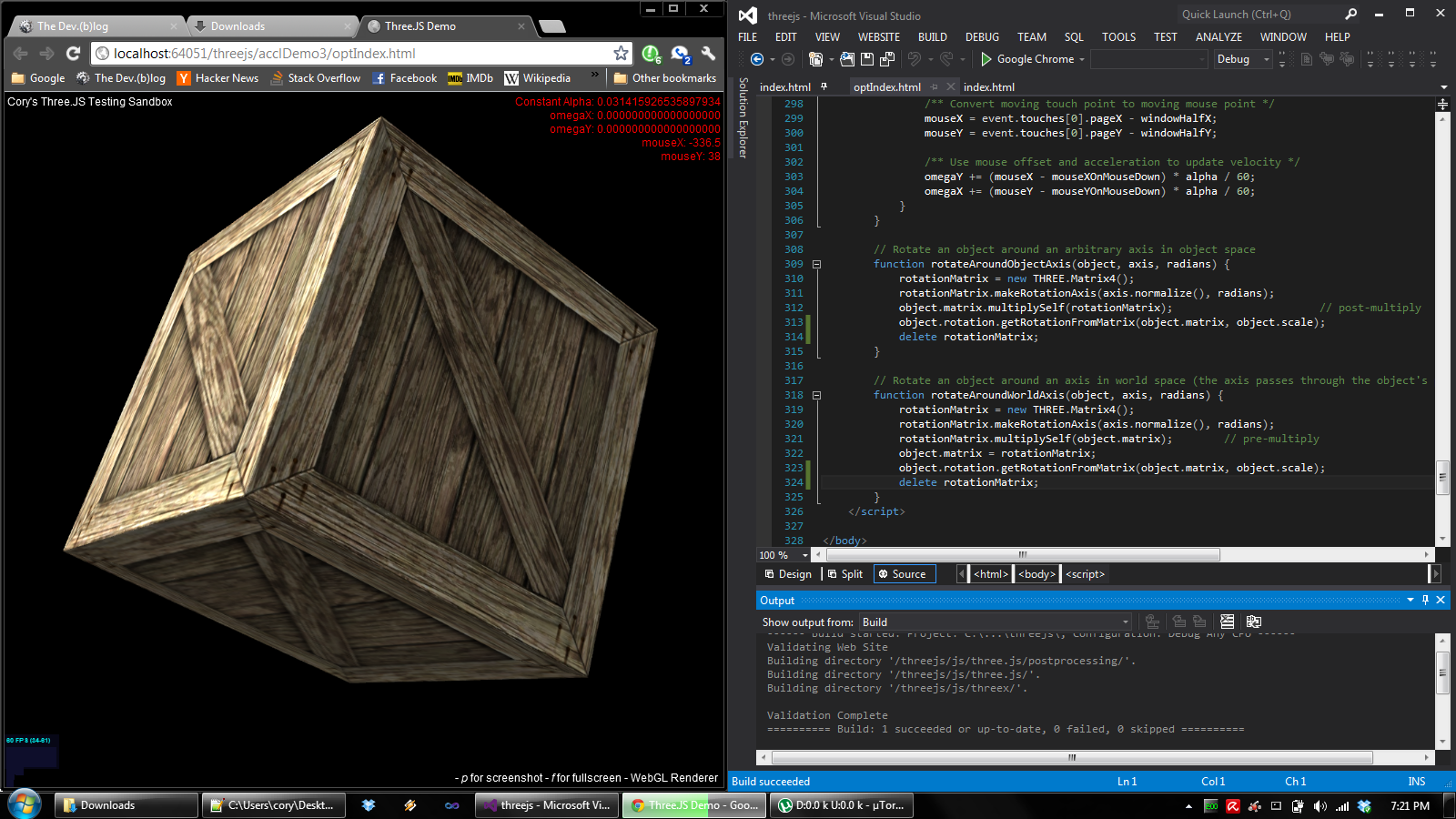This screenshot has height=819, width=1456.
Task: Open the Stack Overflow bookmark
Action: click(x=316, y=78)
